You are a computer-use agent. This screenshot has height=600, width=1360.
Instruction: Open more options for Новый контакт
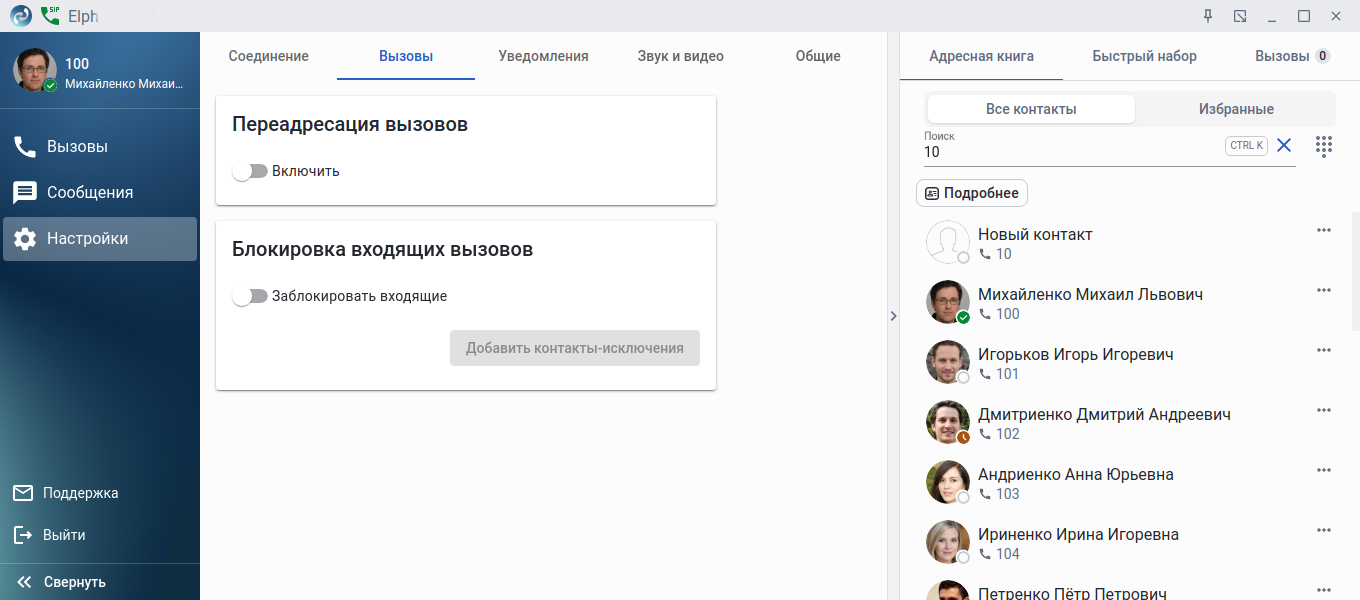1324,231
